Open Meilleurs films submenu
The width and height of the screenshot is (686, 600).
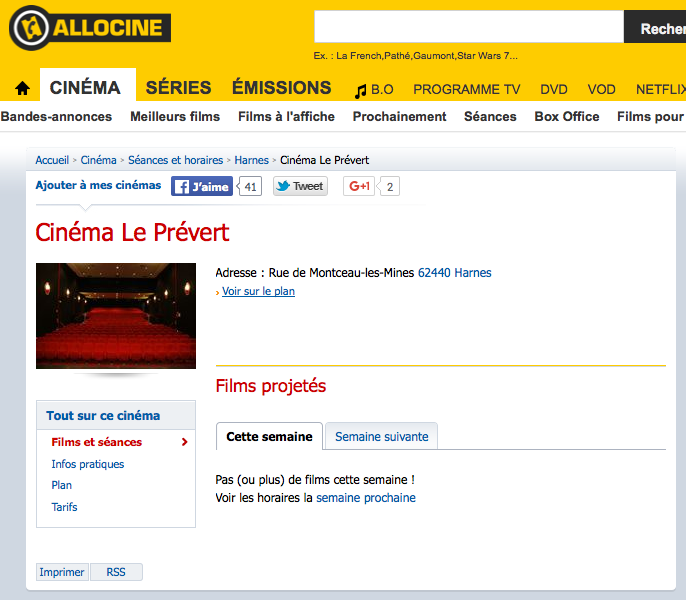(175, 116)
